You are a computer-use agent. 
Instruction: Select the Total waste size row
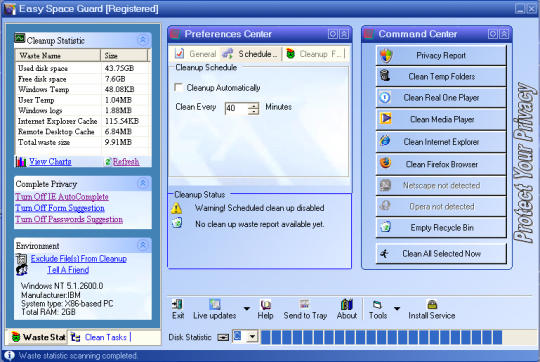(83, 142)
